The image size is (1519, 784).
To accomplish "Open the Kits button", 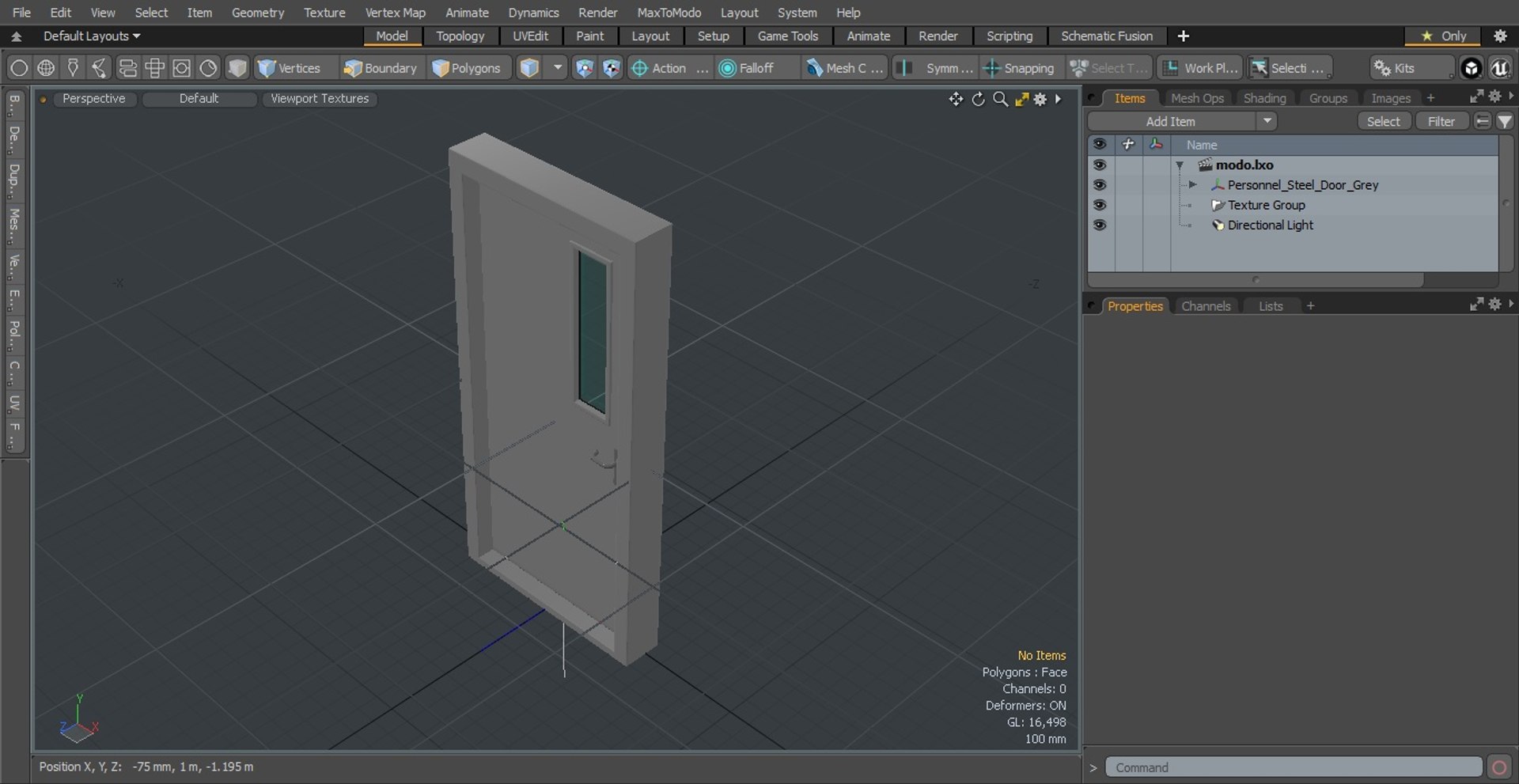I will (1412, 68).
